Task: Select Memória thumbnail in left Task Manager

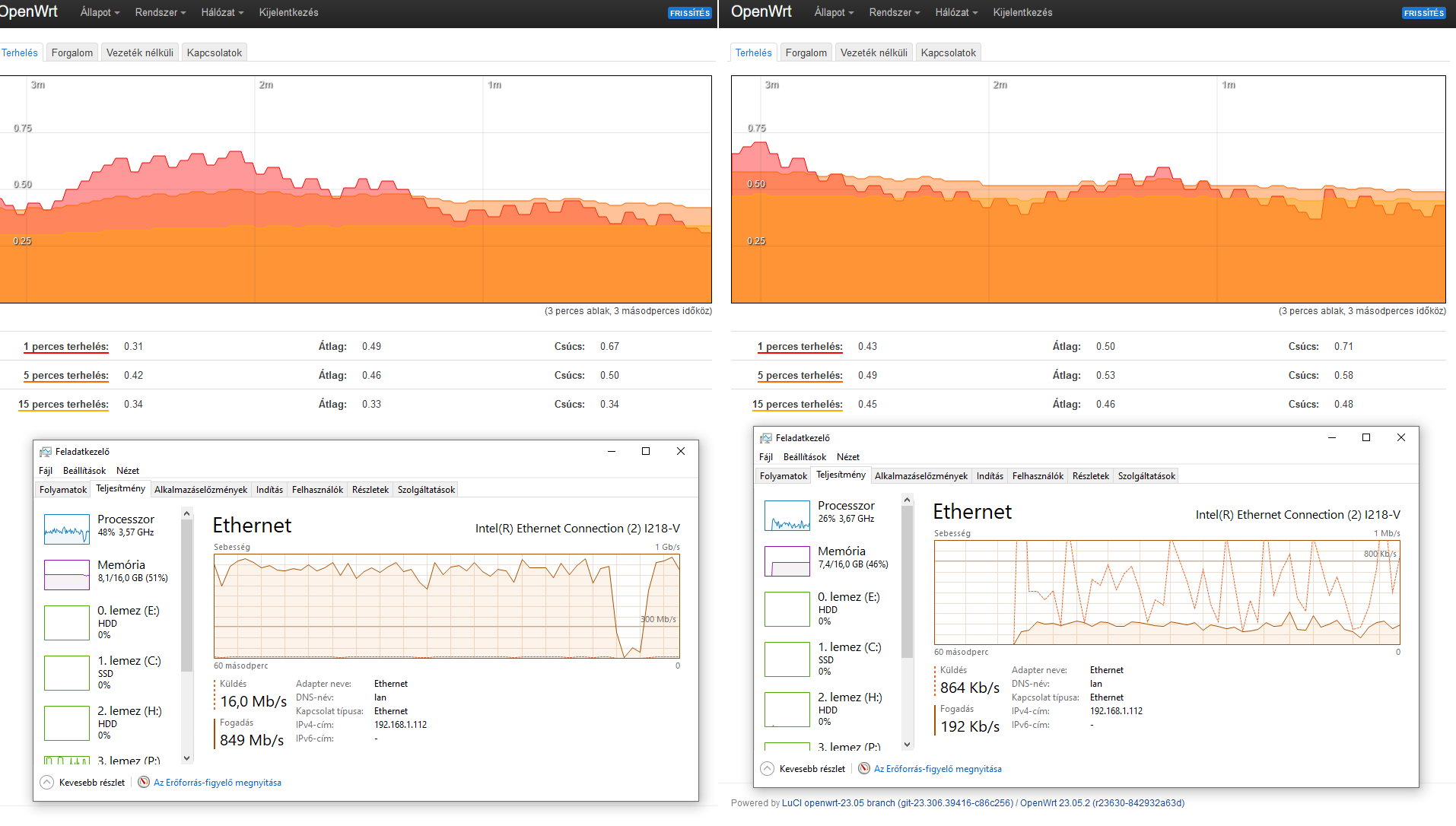Action: point(67,575)
